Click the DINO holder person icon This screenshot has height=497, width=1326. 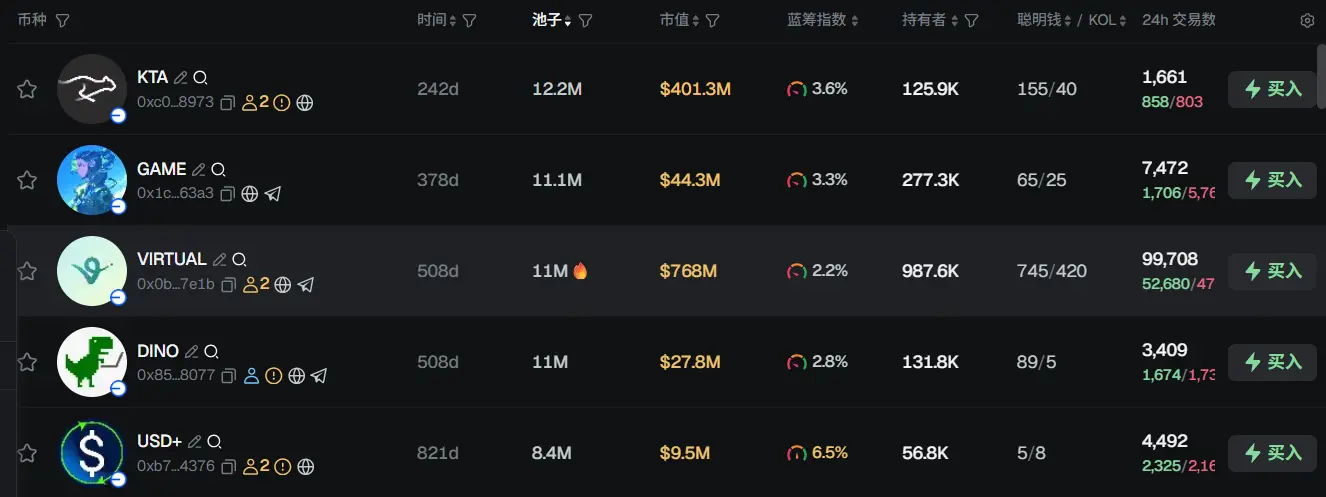(x=251, y=376)
